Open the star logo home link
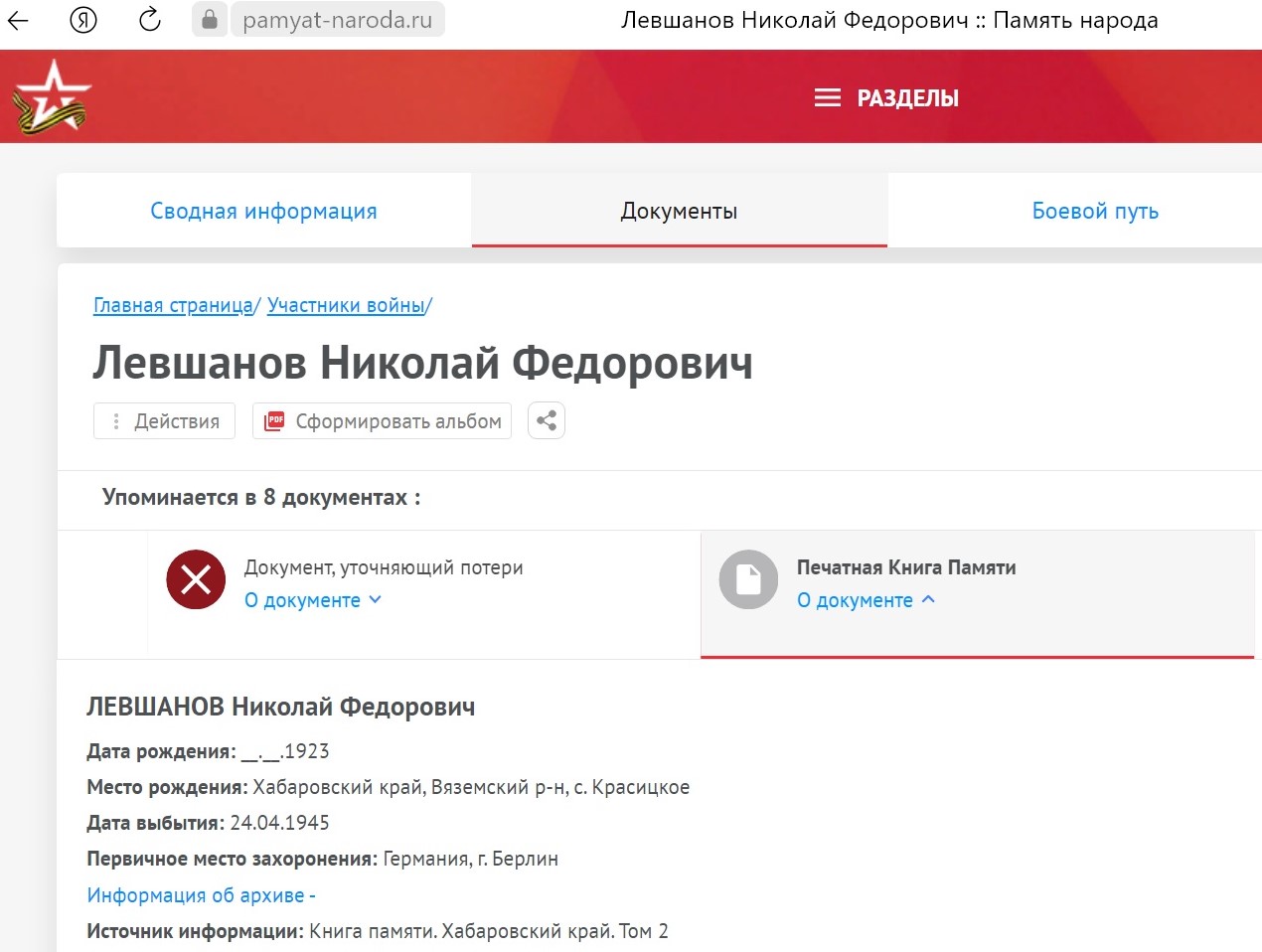Image resolution: width=1262 pixels, height=952 pixels. 51,97
